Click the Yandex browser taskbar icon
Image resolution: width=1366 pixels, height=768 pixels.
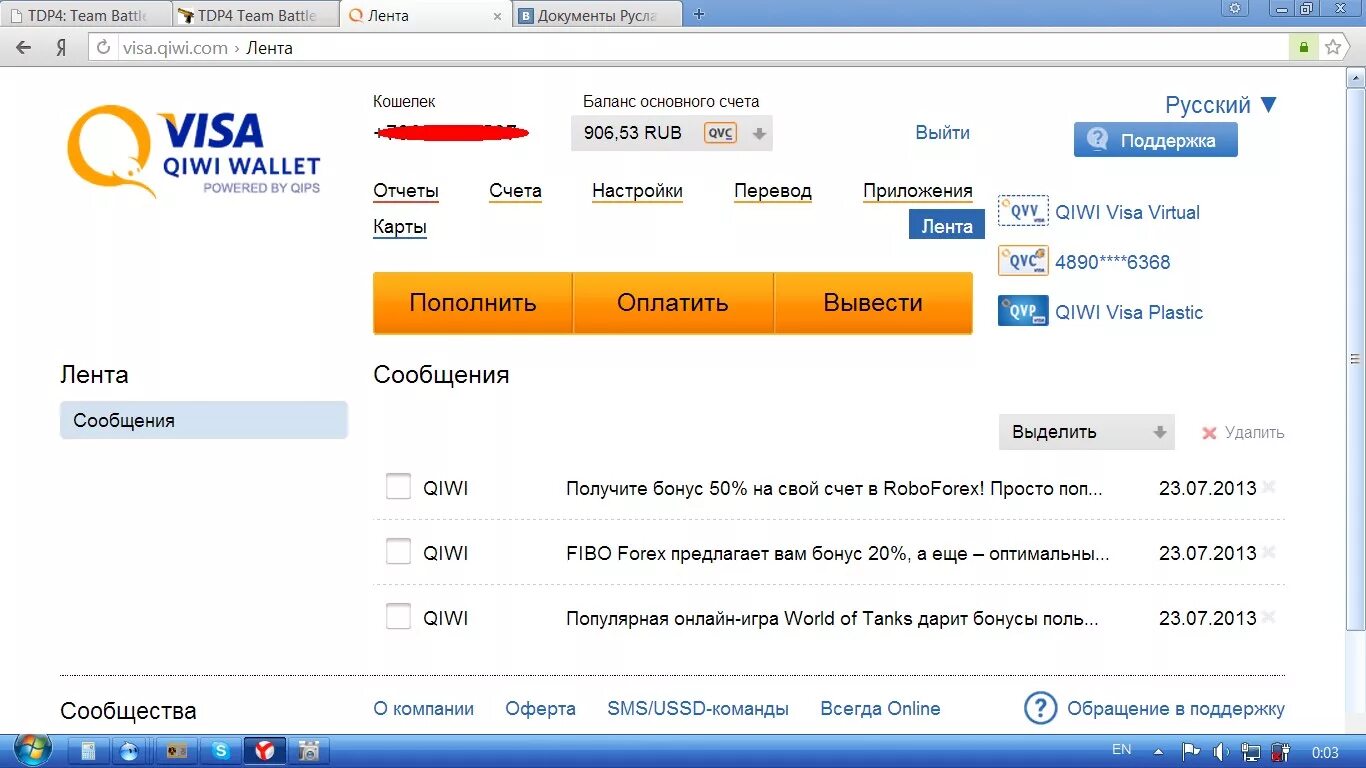(x=265, y=750)
